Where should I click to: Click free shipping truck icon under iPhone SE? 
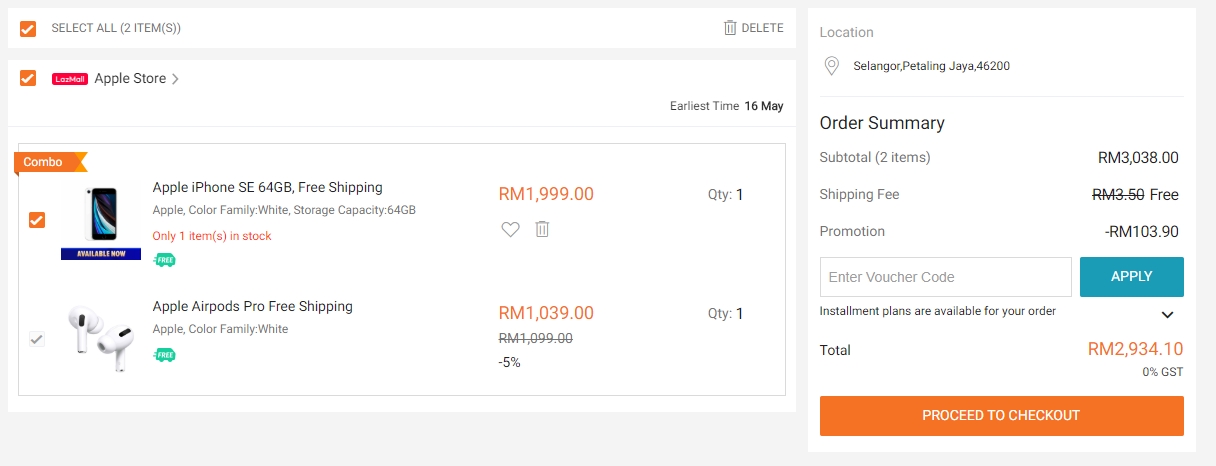[164, 260]
